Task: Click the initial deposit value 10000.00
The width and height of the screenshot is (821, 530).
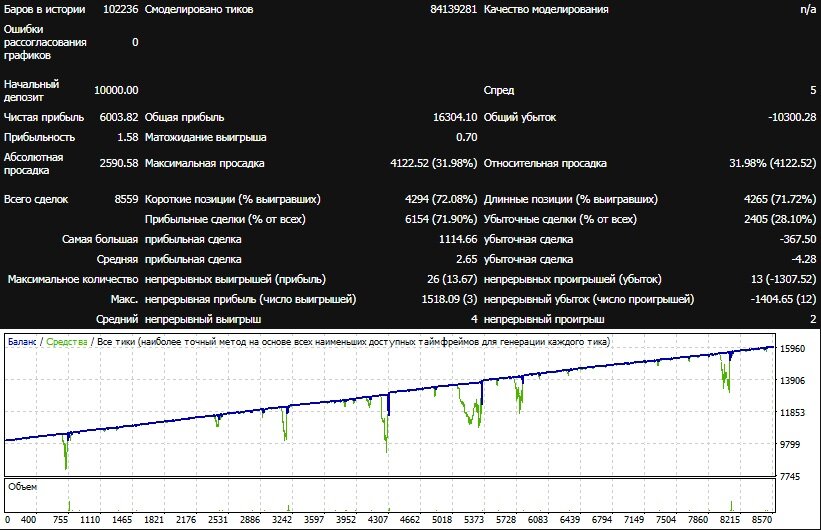Action: tap(116, 90)
